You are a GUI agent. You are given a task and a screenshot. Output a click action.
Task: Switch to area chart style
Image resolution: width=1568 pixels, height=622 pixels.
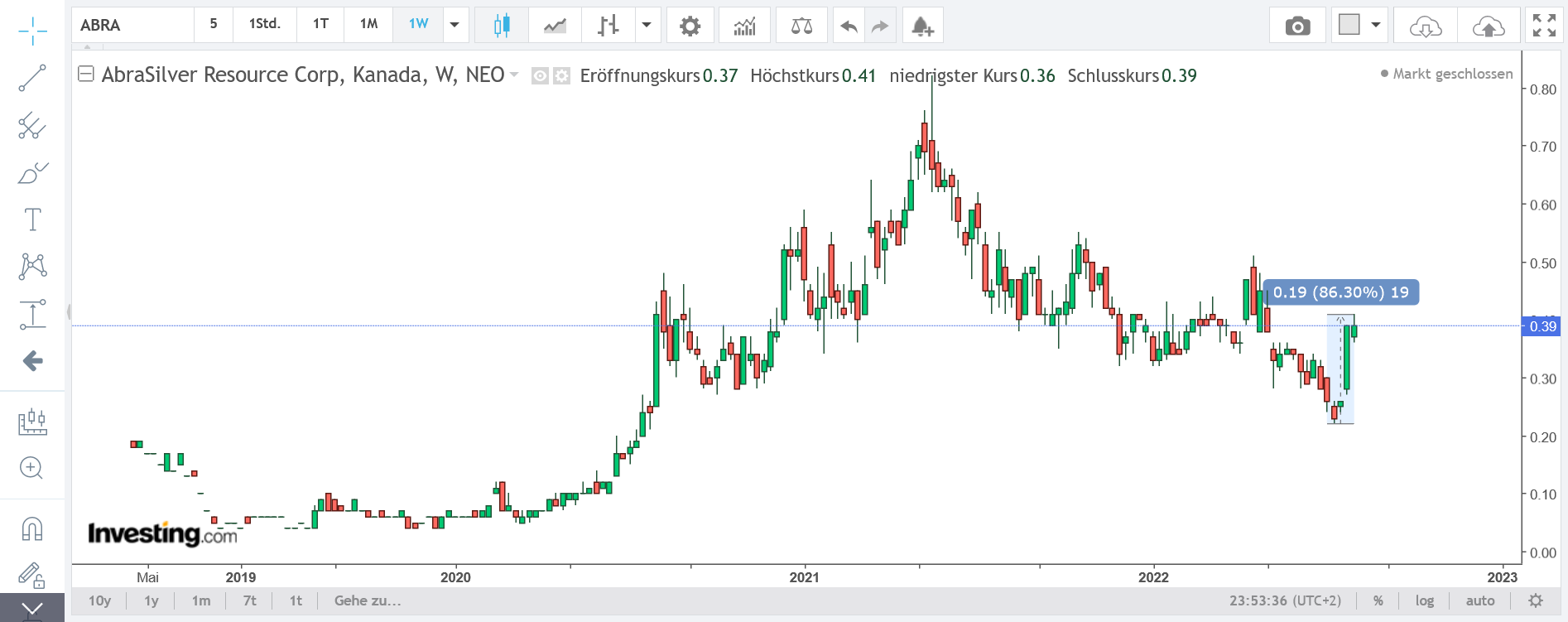(555, 26)
